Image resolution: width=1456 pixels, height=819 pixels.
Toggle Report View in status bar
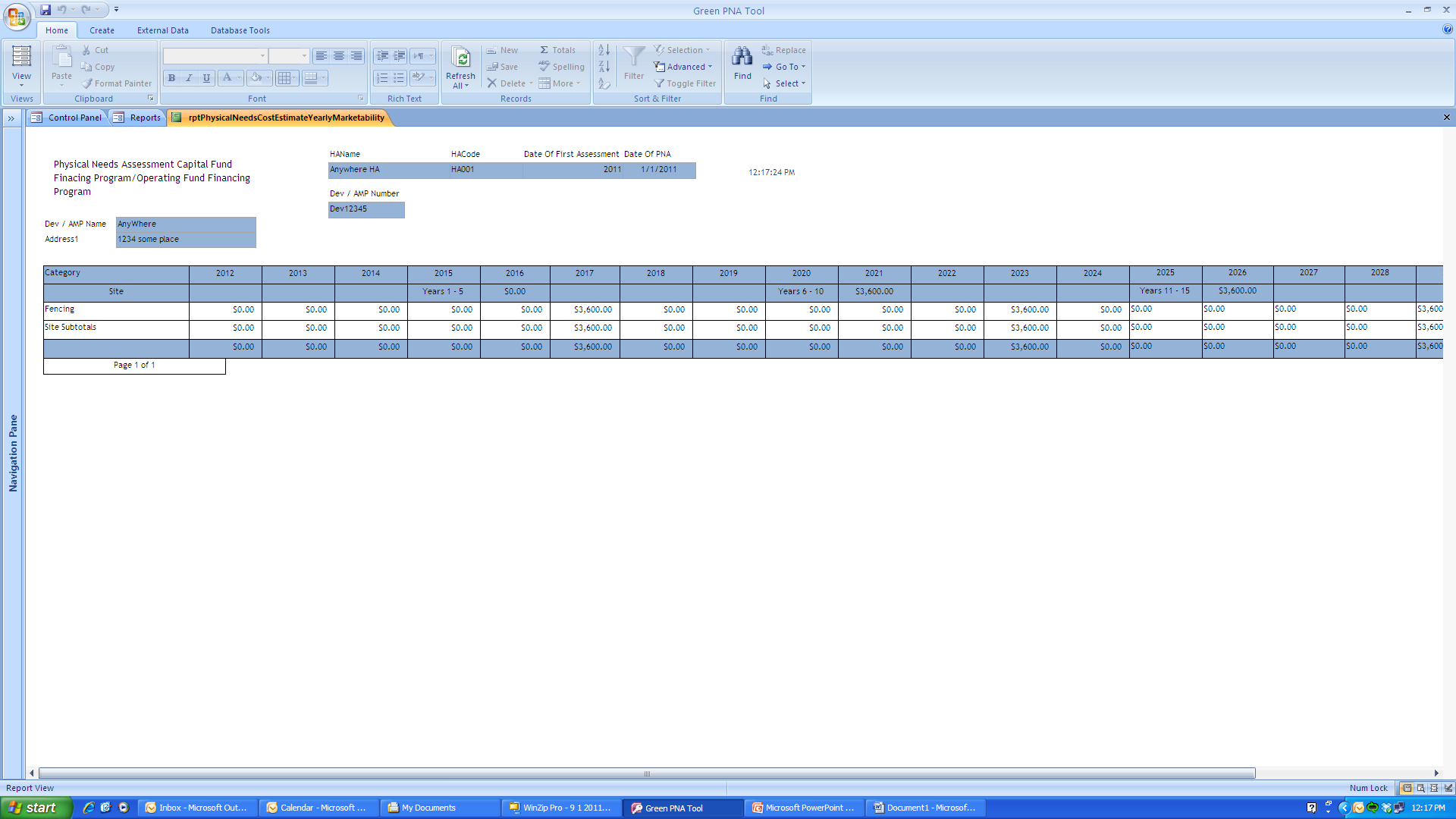(1407, 788)
